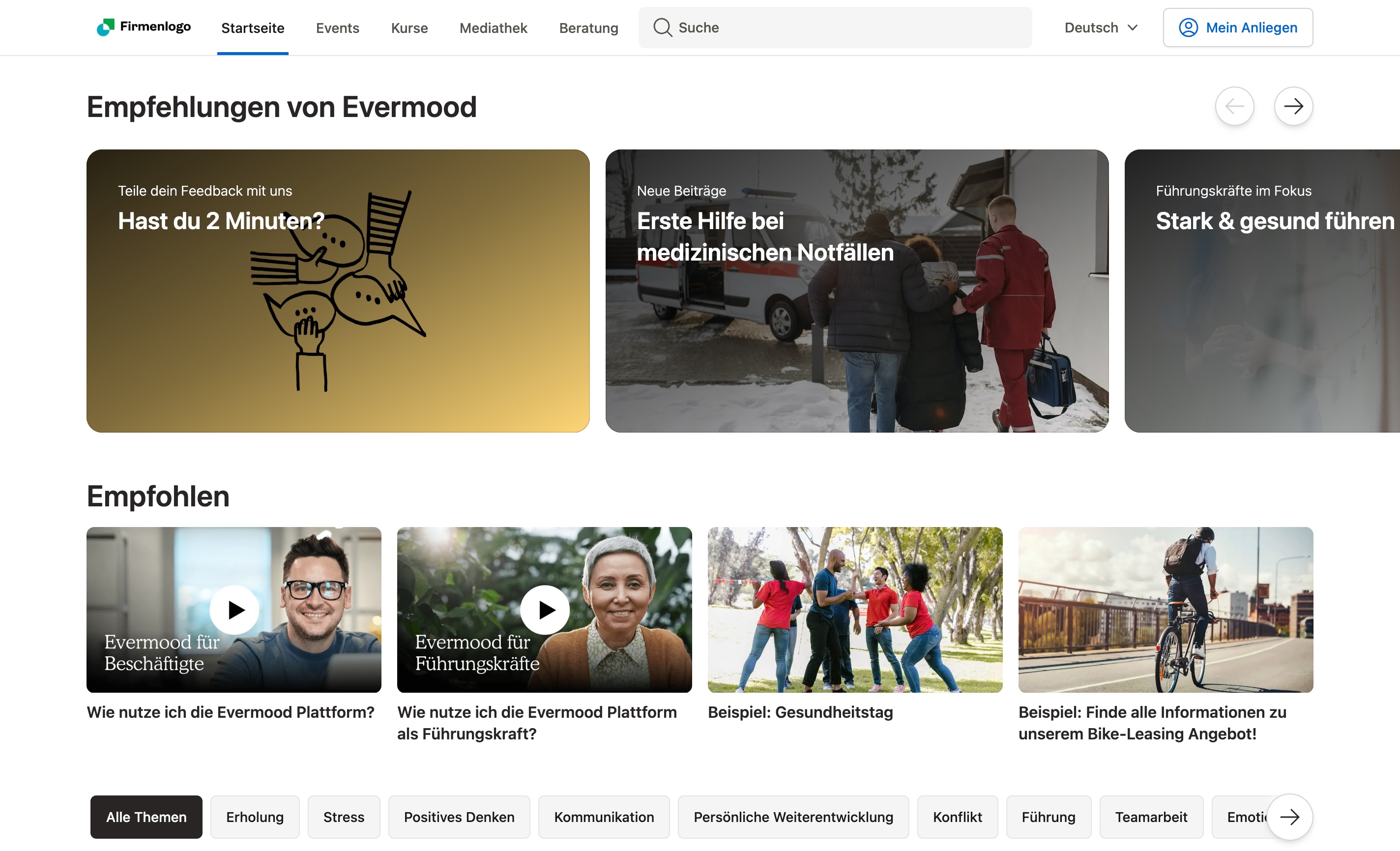Open the Beispiel: Gesundheitstag article link

click(800, 712)
